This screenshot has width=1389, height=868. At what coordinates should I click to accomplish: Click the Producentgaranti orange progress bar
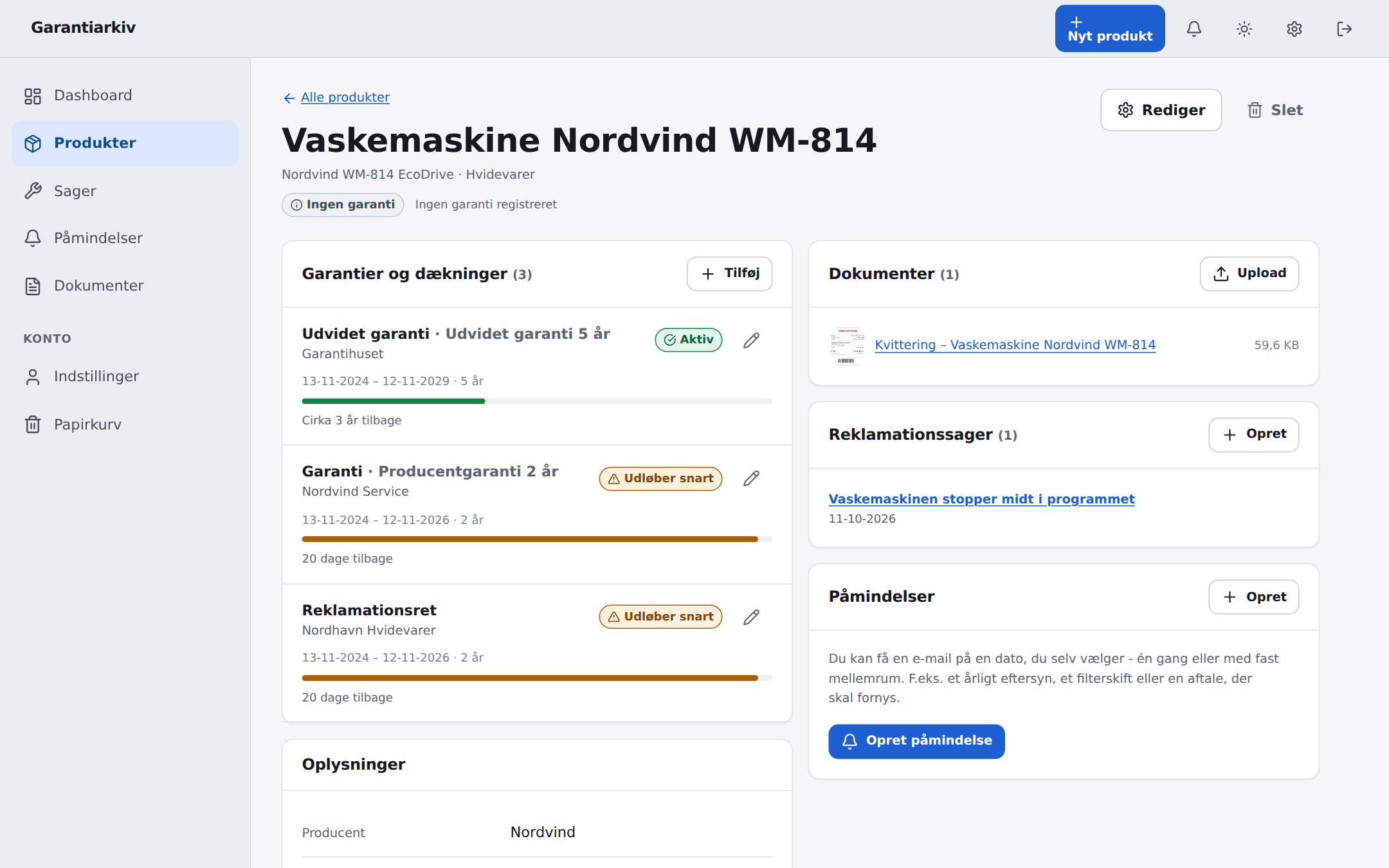(537, 539)
